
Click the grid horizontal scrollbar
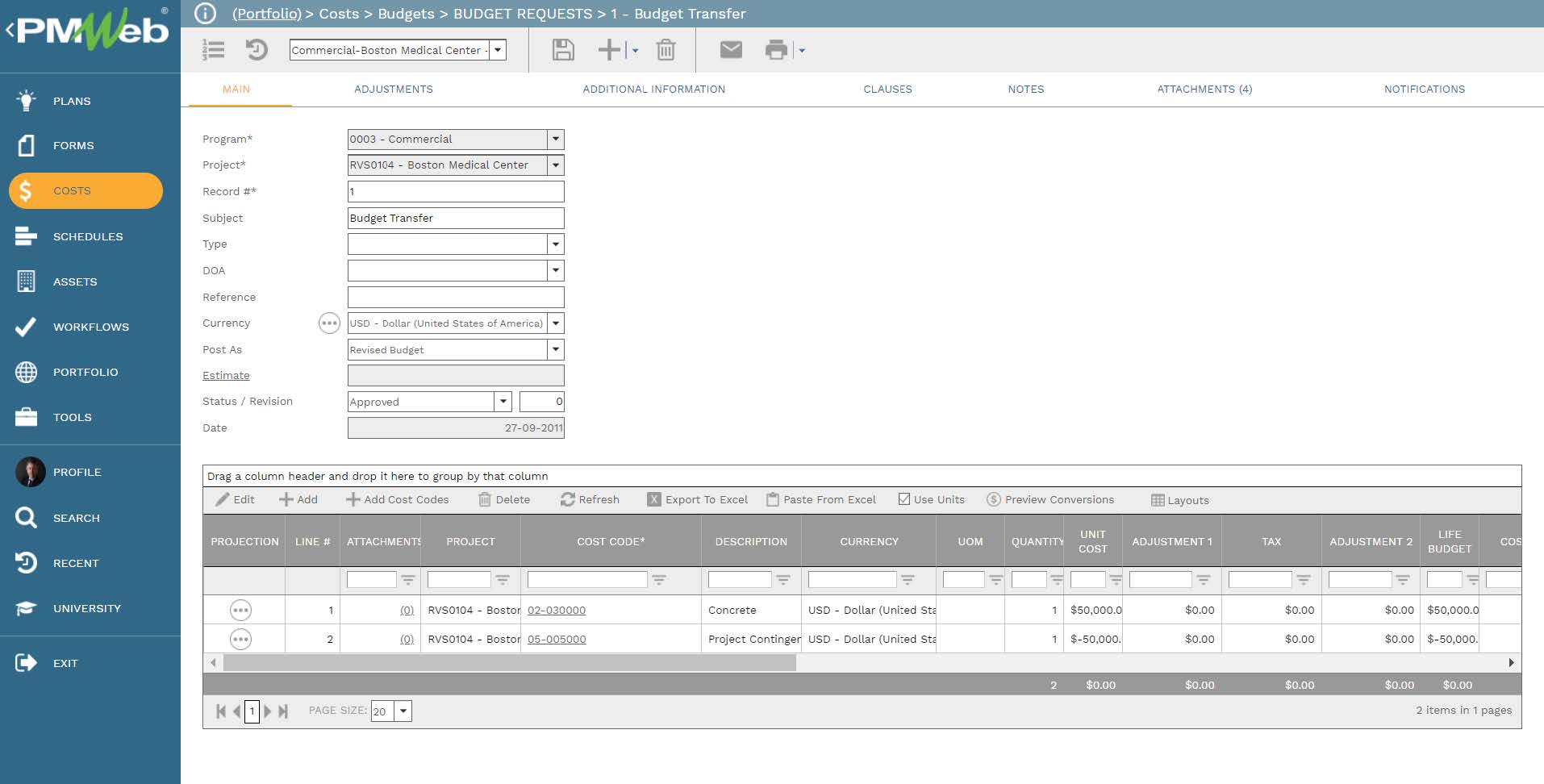tap(510, 663)
